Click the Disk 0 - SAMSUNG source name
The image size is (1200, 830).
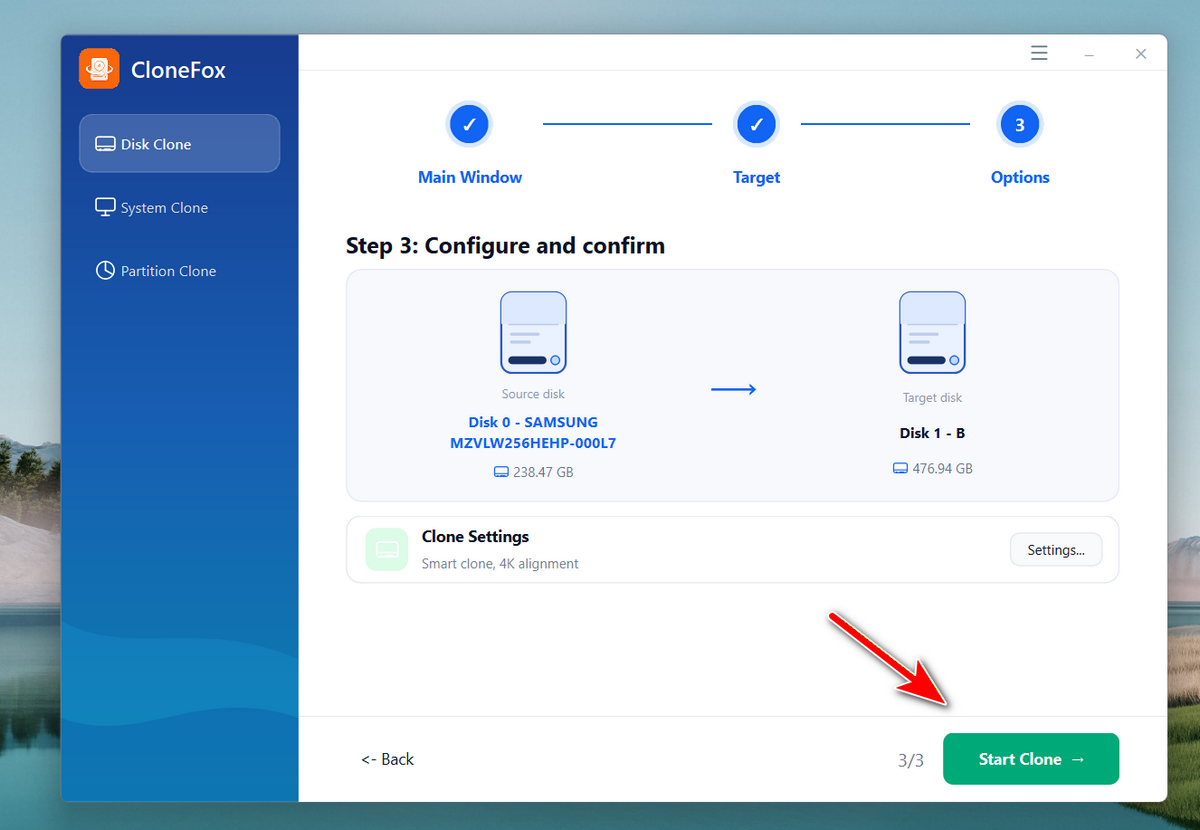533,432
